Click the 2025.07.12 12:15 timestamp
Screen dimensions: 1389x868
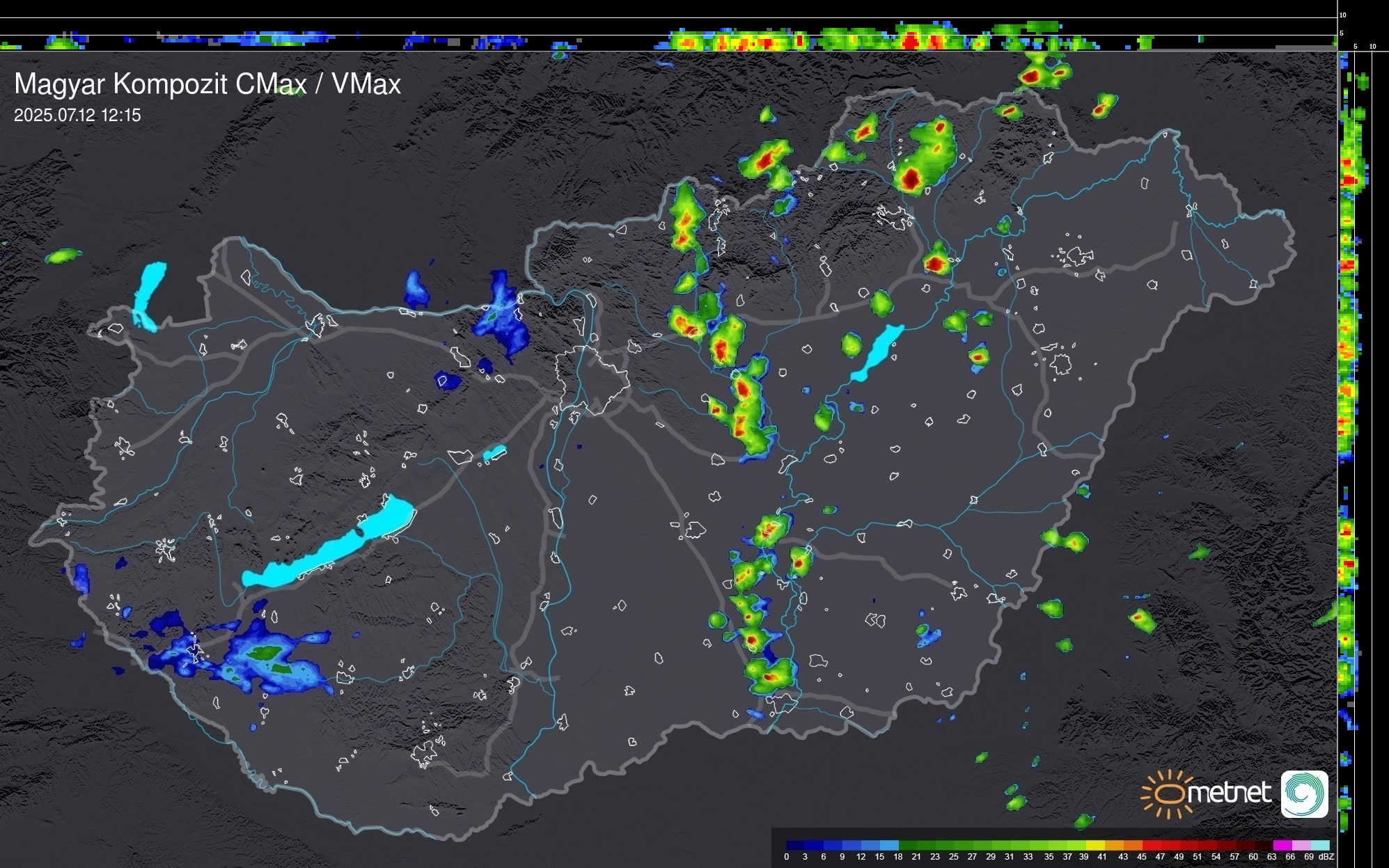pos(77,115)
